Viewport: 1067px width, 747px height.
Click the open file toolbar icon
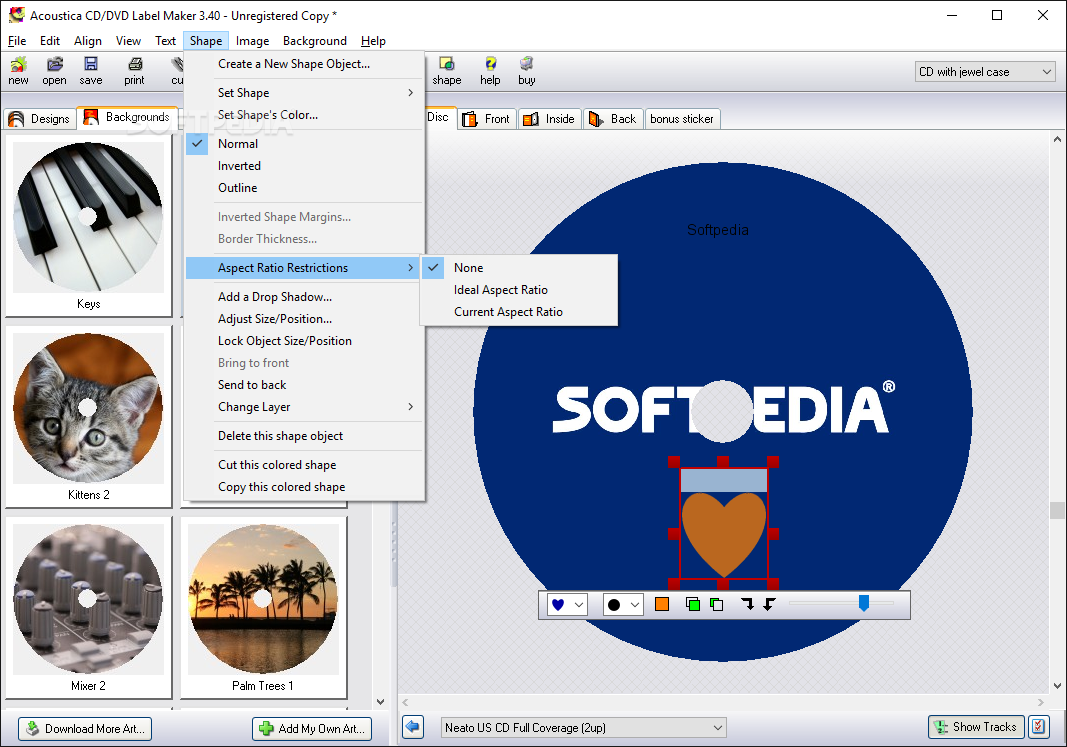pos(54,71)
